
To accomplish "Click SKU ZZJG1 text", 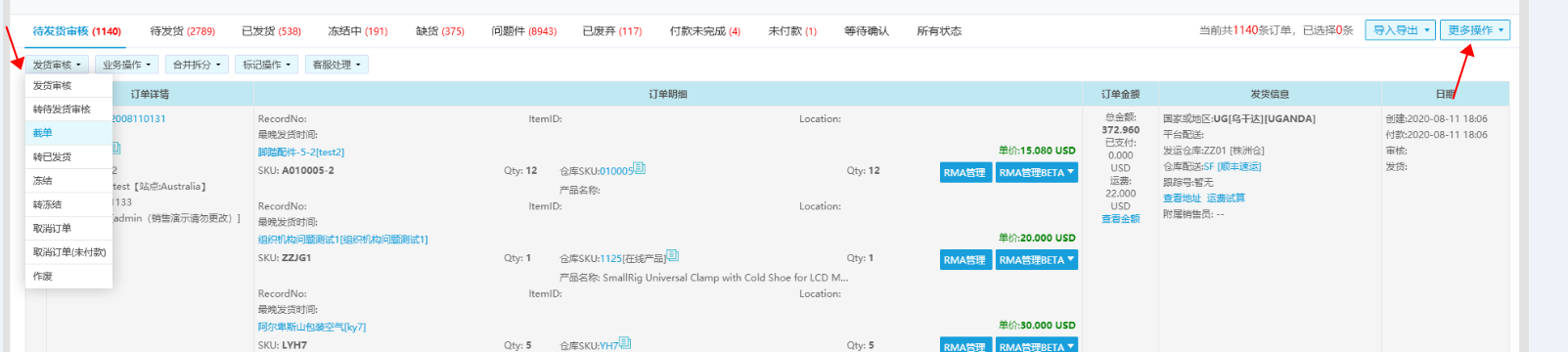I will [285, 258].
